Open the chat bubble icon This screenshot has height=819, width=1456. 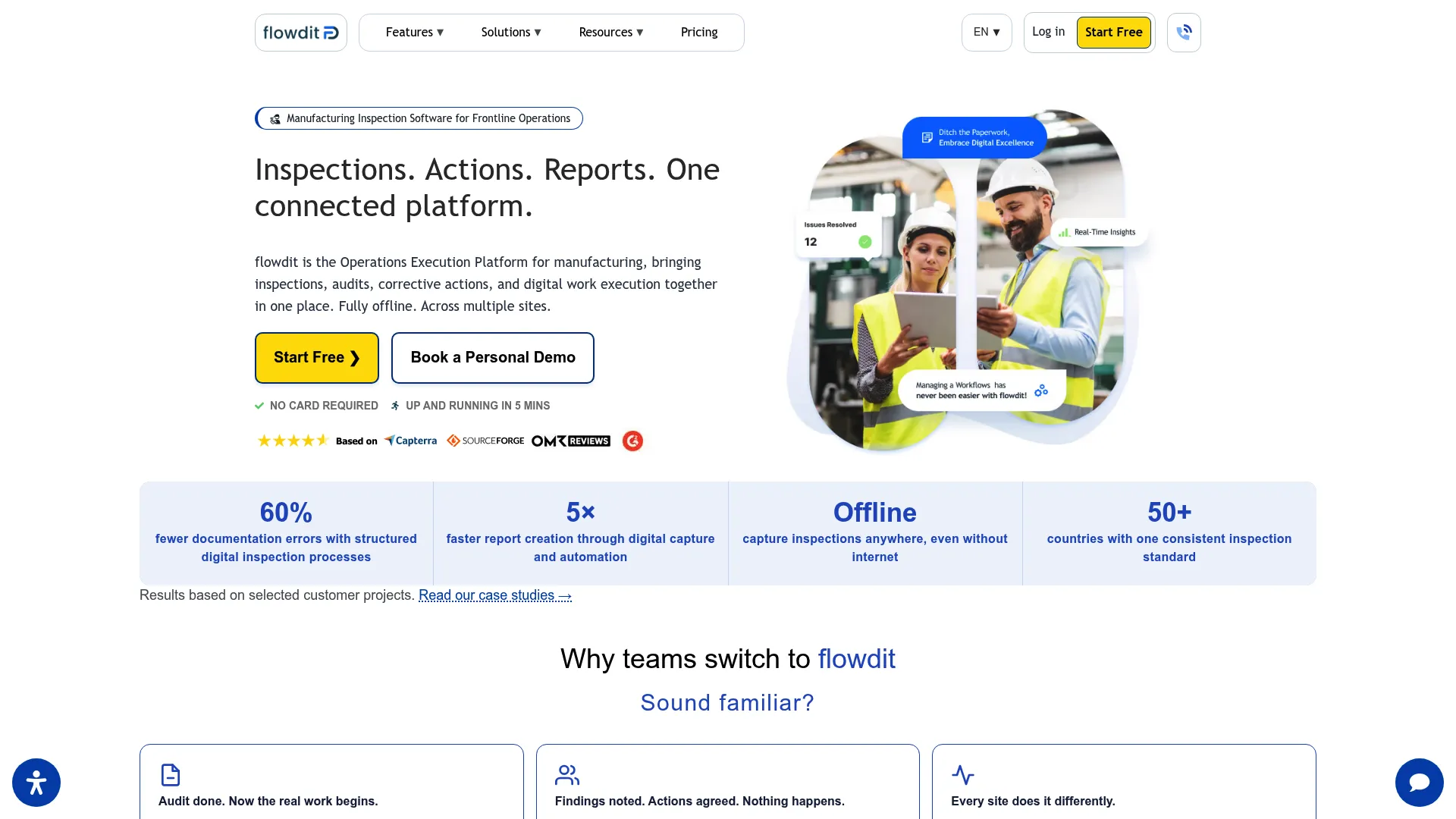pos(1420,783)
